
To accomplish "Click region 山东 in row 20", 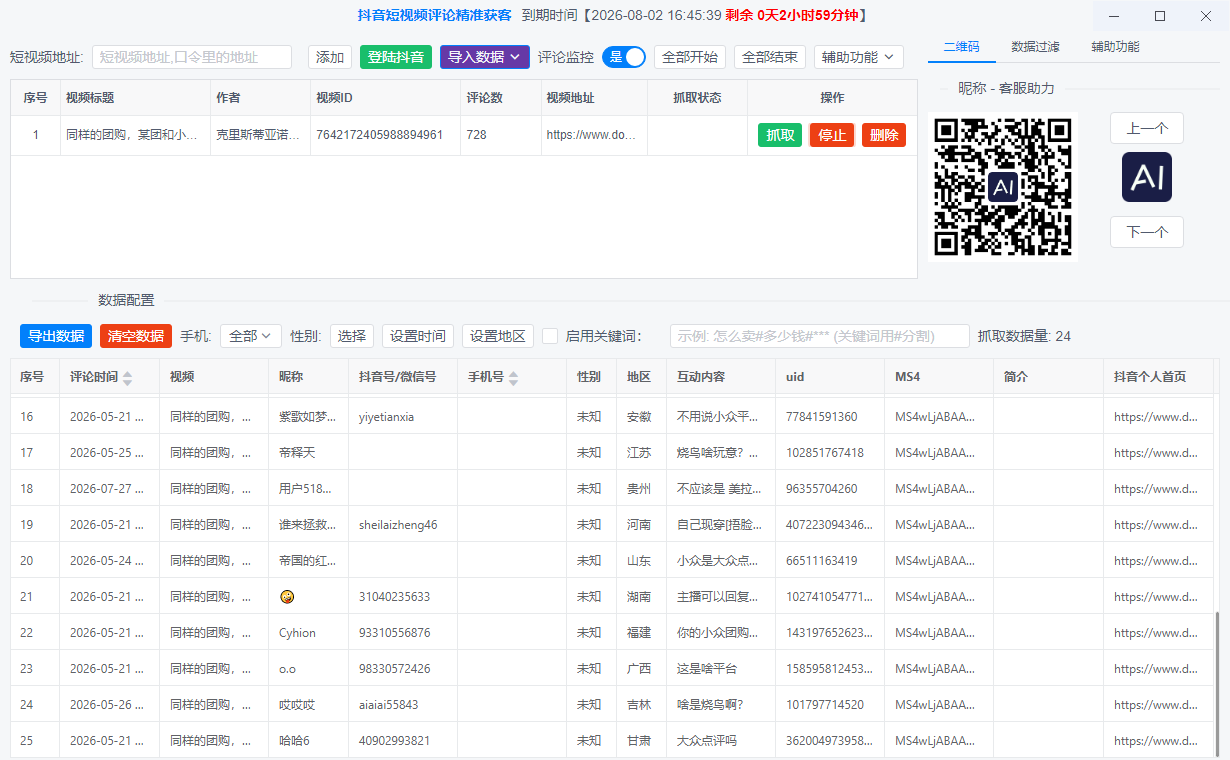I will [x=639, y=561].
